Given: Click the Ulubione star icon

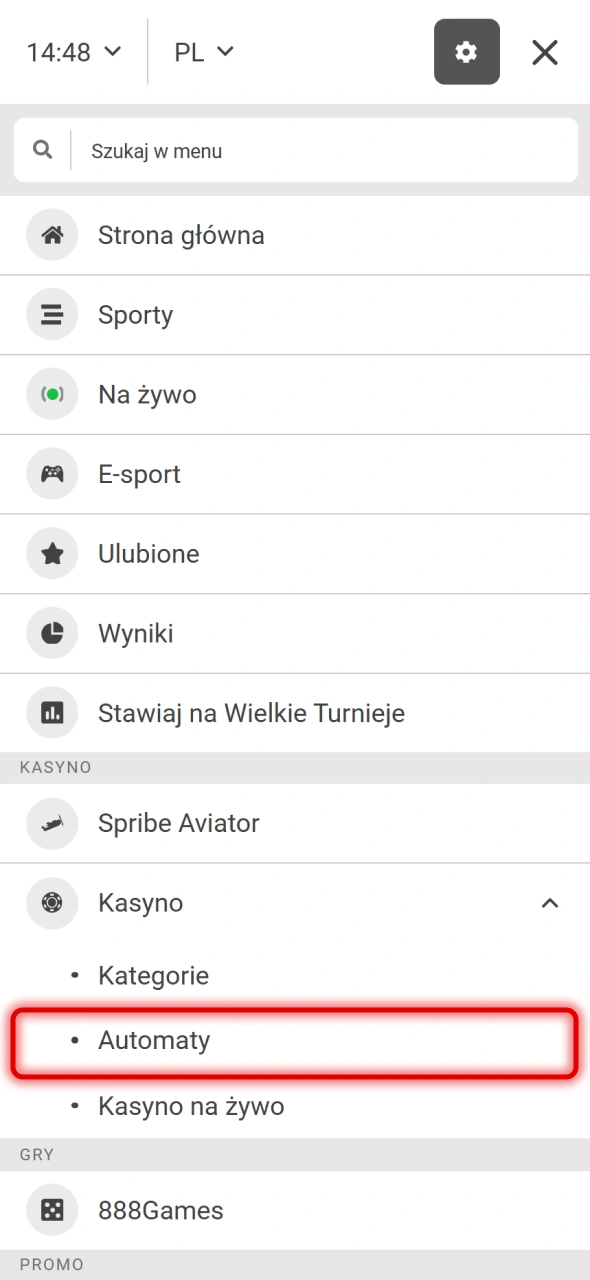Looking at the screenshot, I should click(x=51, y=554).
